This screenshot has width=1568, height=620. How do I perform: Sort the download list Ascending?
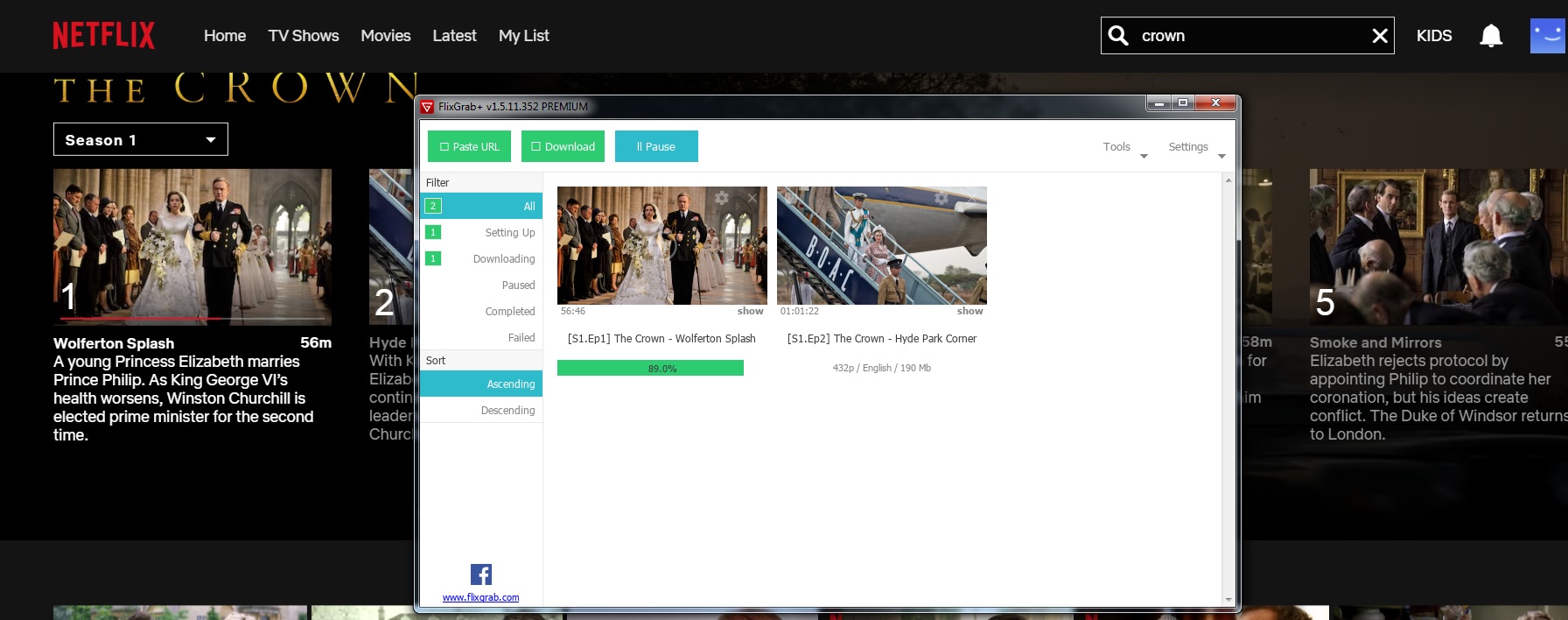pos(481,384)
